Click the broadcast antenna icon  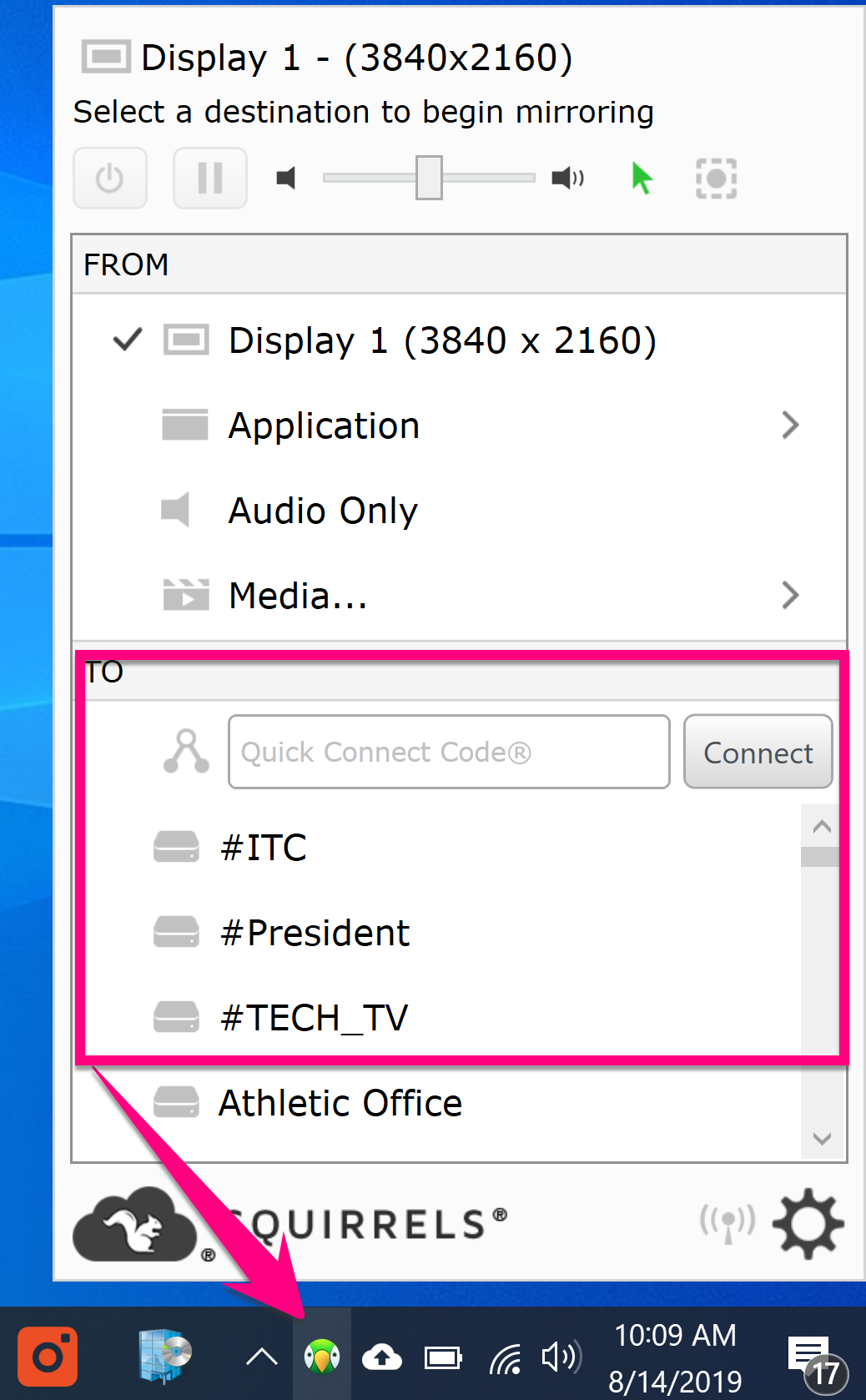tap(728, 1223)
